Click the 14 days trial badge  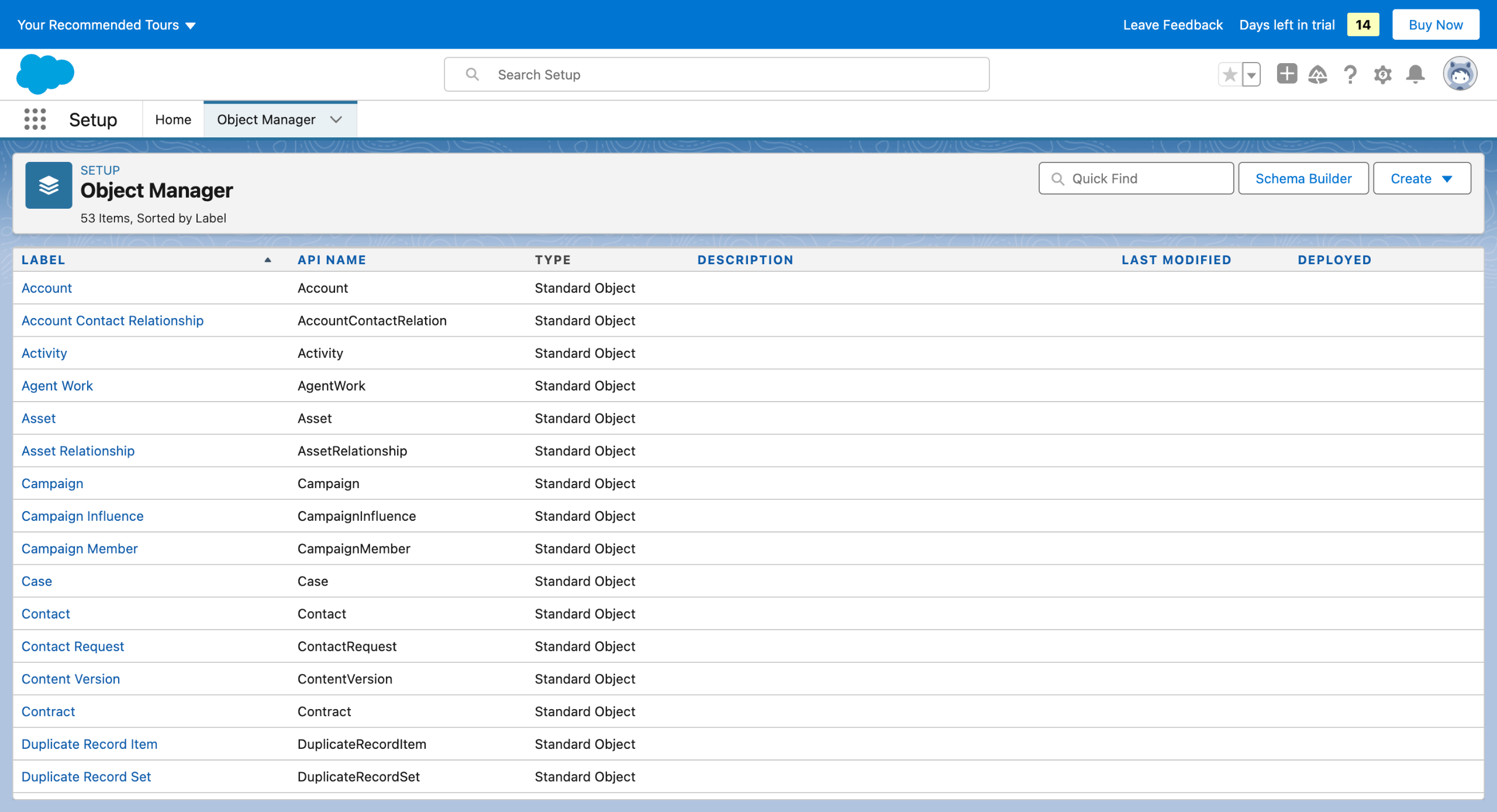(1363, 25)
